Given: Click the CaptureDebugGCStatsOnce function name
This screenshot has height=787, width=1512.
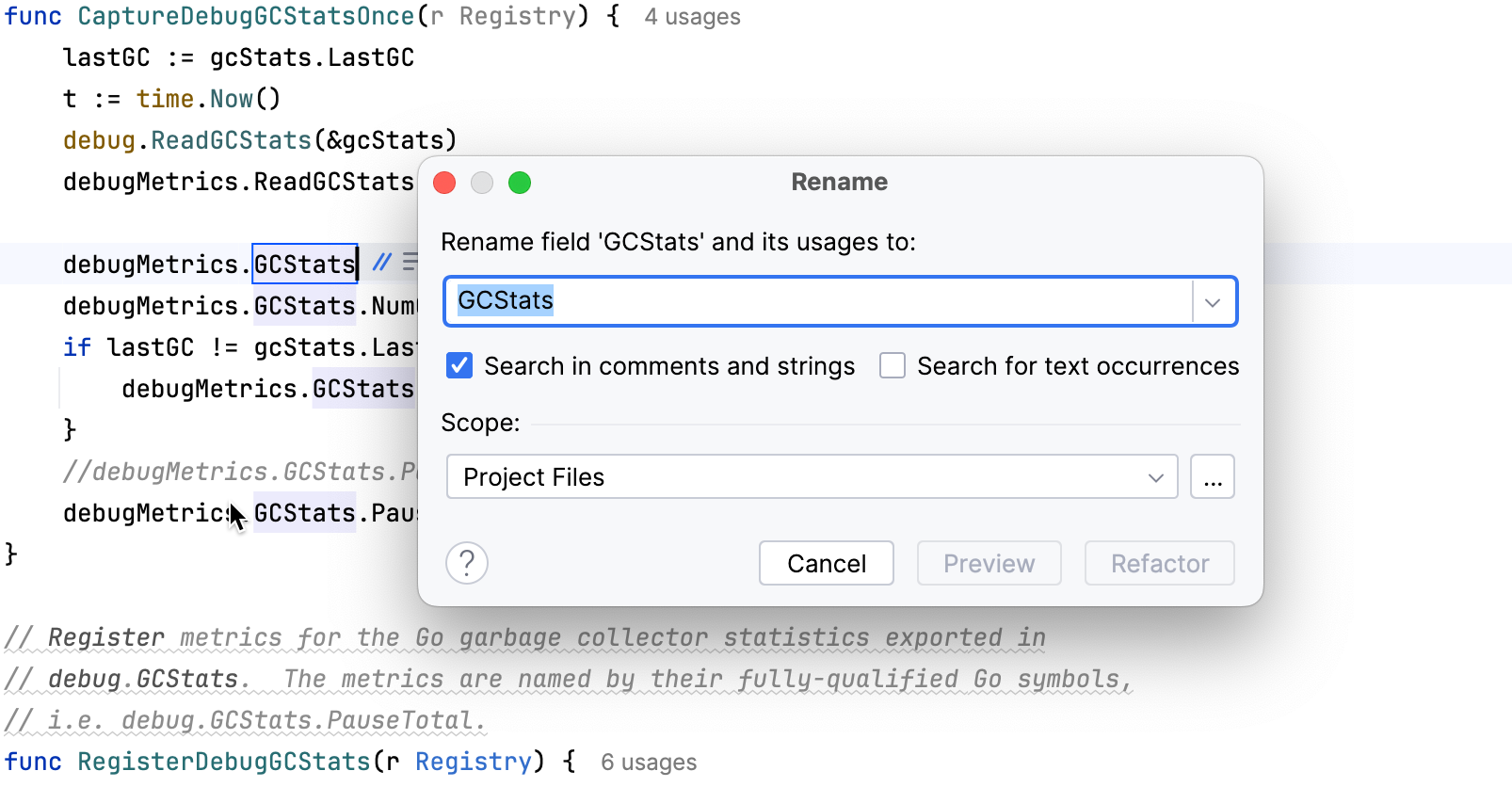Looking at the screenshot, I should click(246, 17).
